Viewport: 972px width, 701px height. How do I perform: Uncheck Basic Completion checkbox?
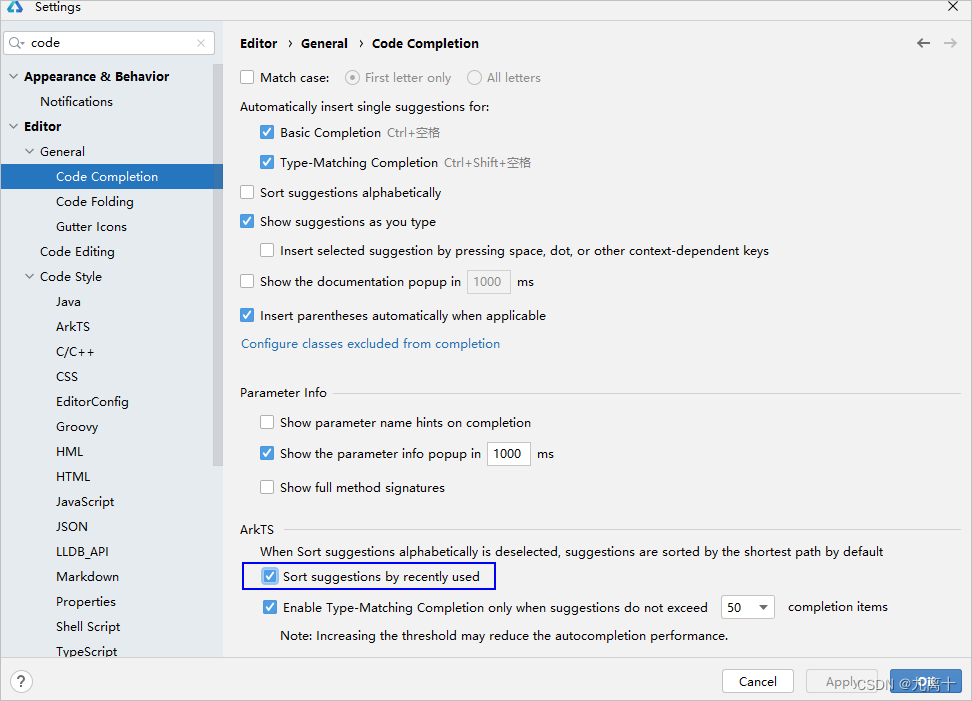pos(267,132)
